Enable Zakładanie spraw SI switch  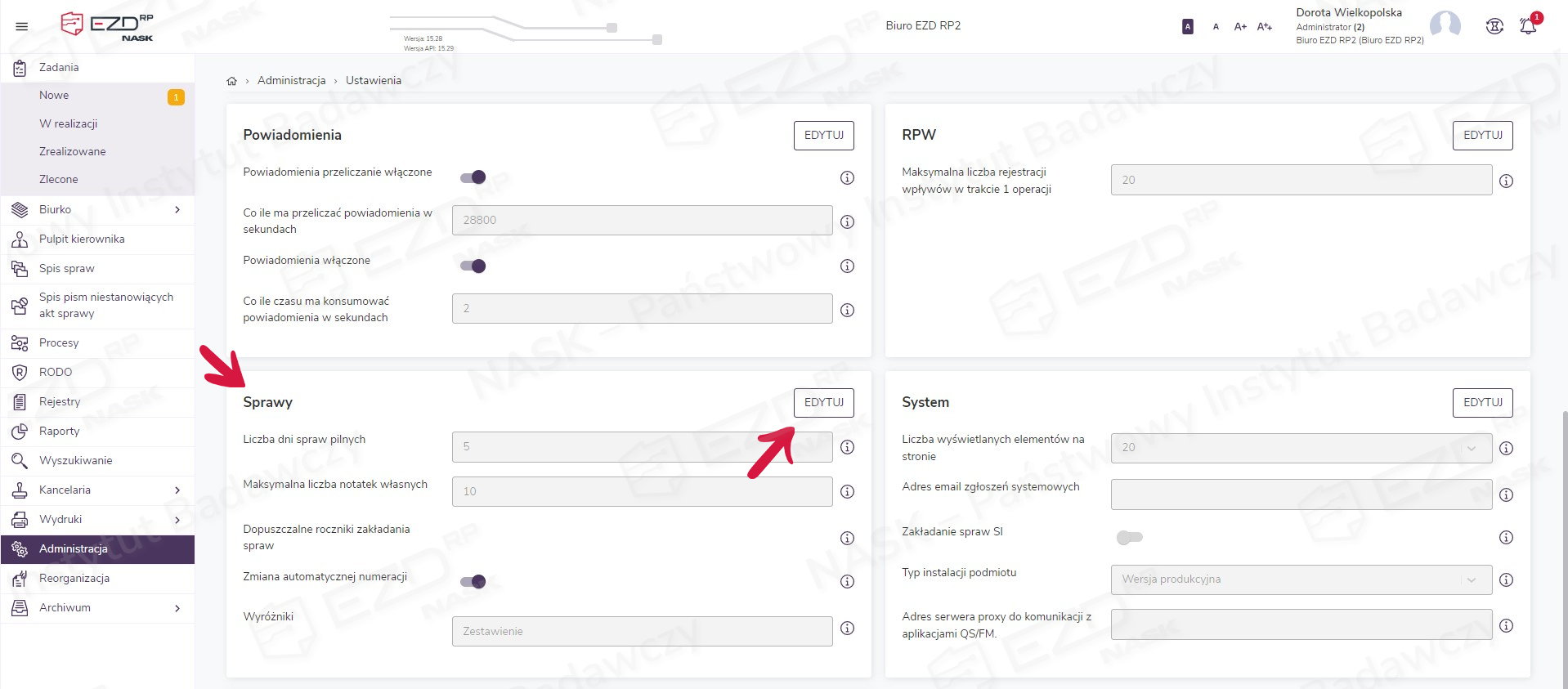[1129, 538]
